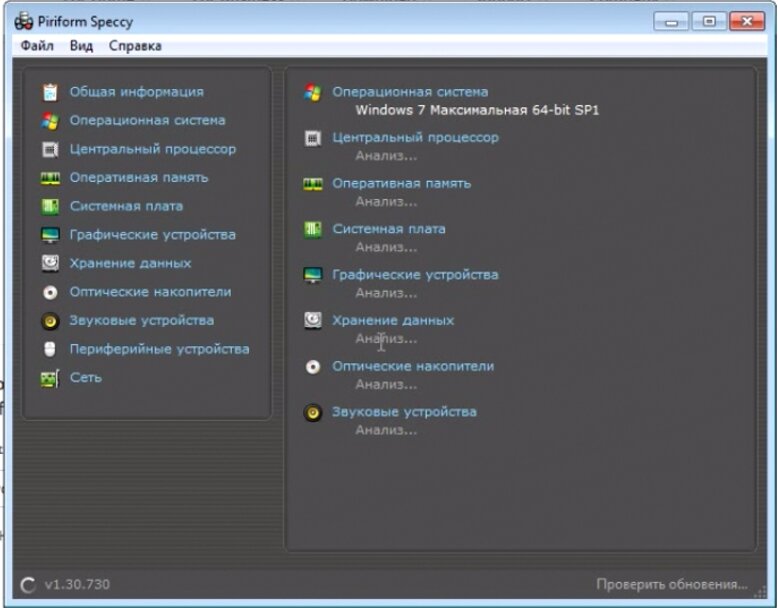Close the Speccy window
The width and height of the screenshot is (778, 608).
747,22
